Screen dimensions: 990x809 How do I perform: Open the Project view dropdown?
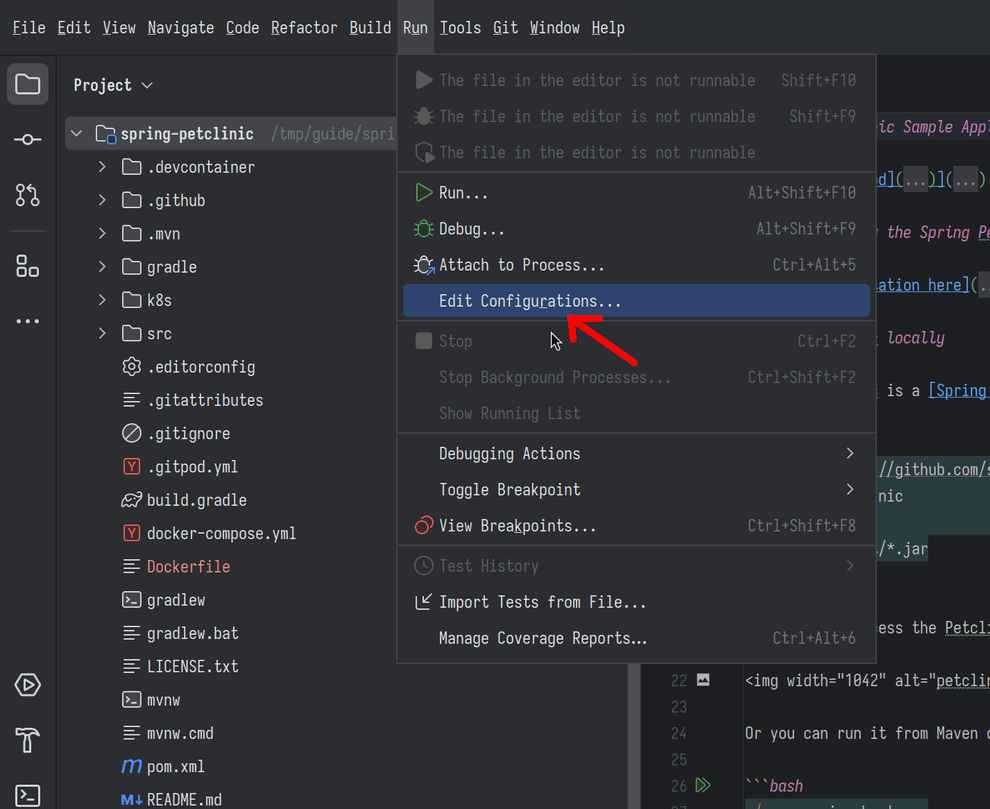tap(113, 85)
